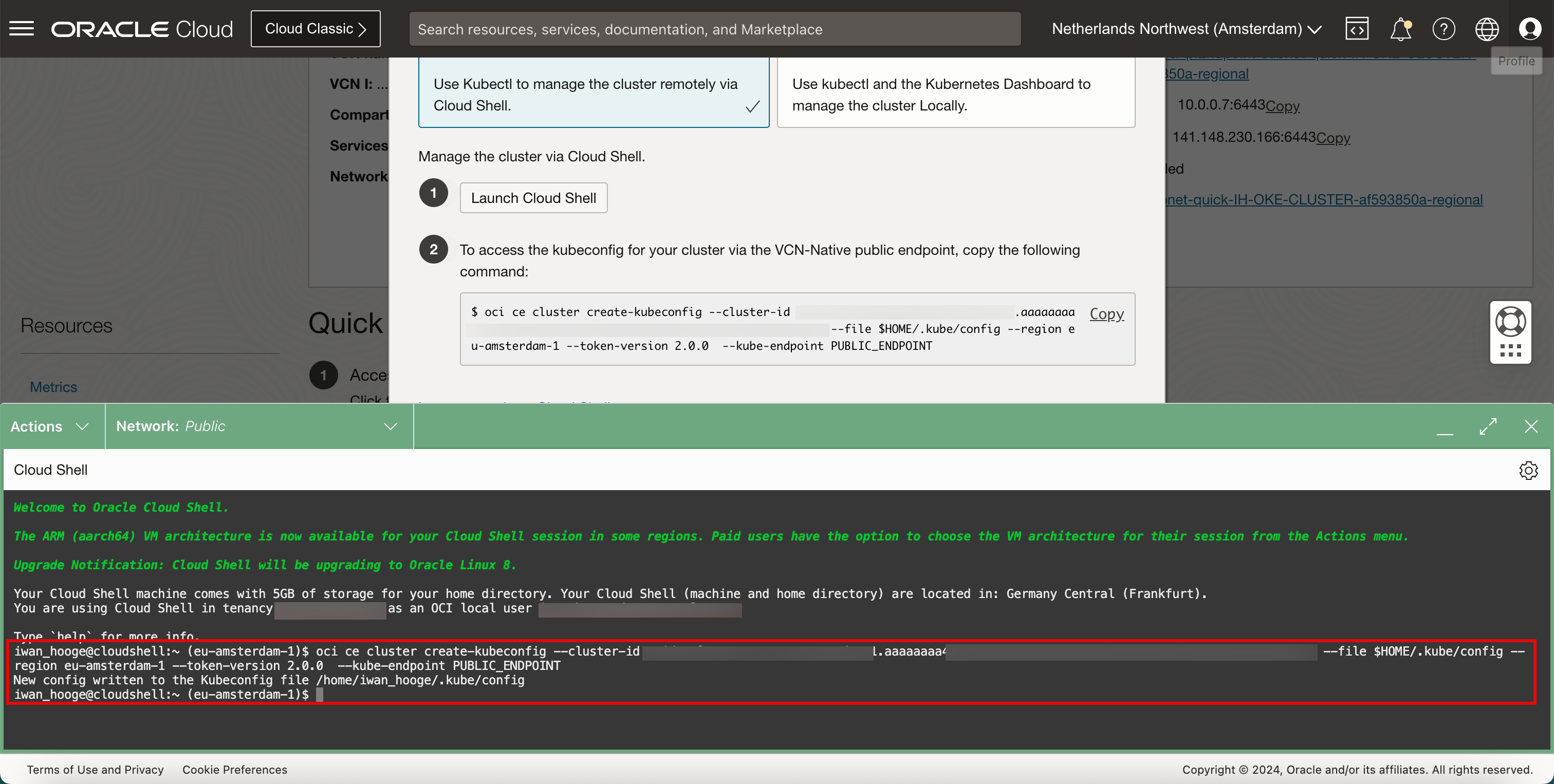Select the Local access option card
This screenshot has height=784, width=1554.
coord(955,95)
